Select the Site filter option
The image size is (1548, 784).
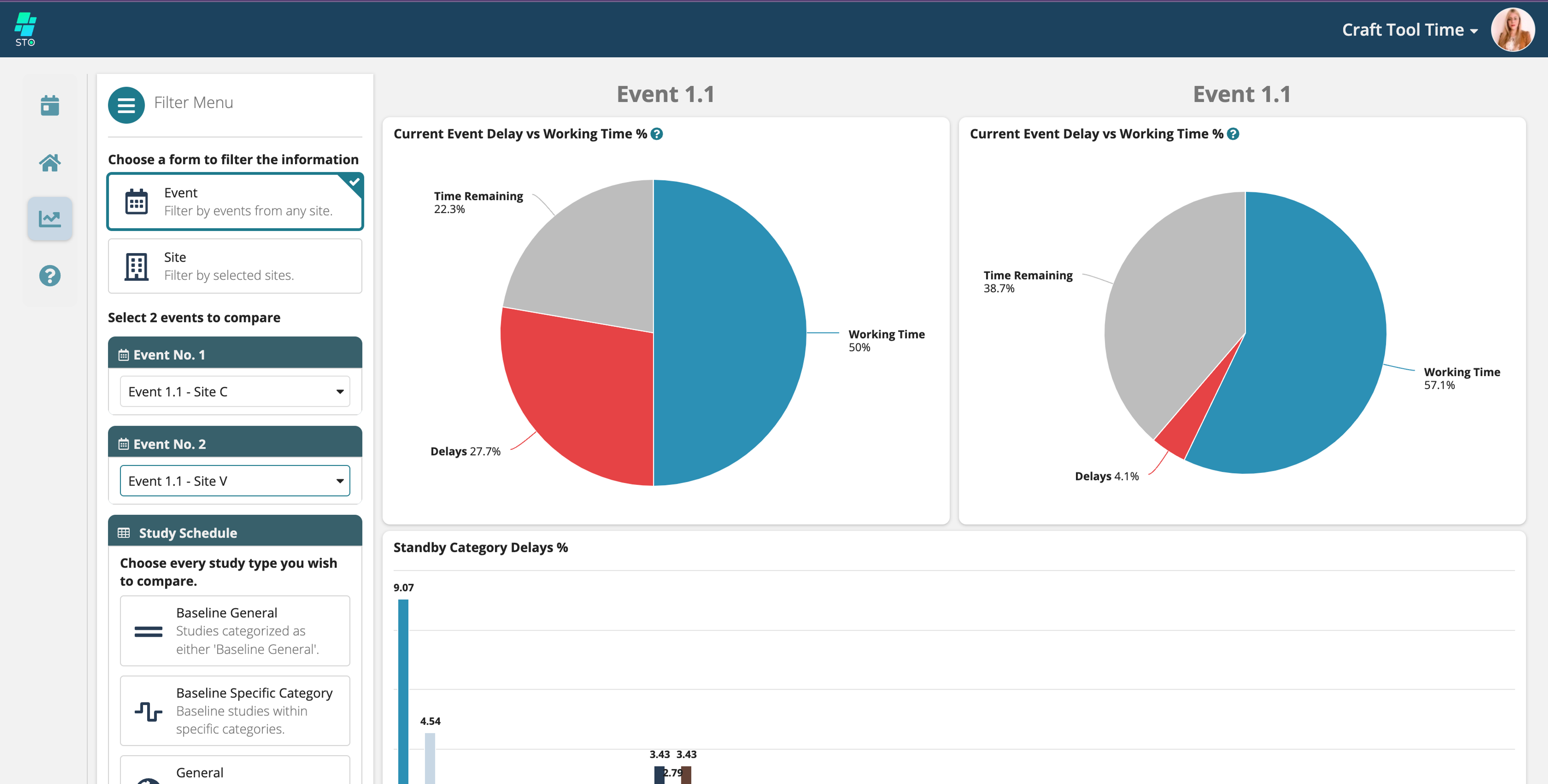pyautogui.click(x=235, y=266)
